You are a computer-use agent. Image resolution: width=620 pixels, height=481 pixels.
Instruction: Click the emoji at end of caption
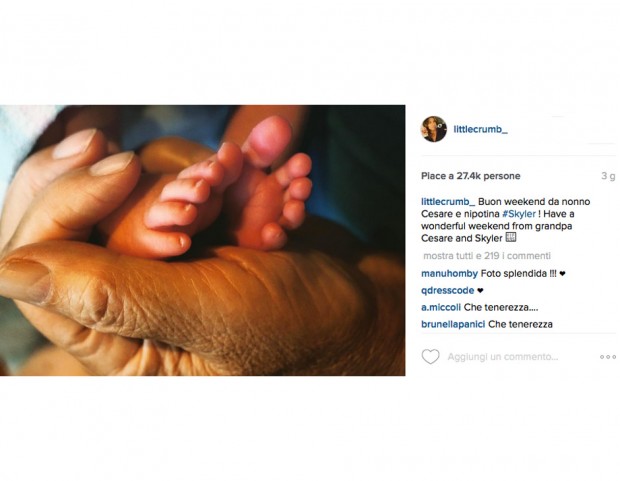point(511,237)
